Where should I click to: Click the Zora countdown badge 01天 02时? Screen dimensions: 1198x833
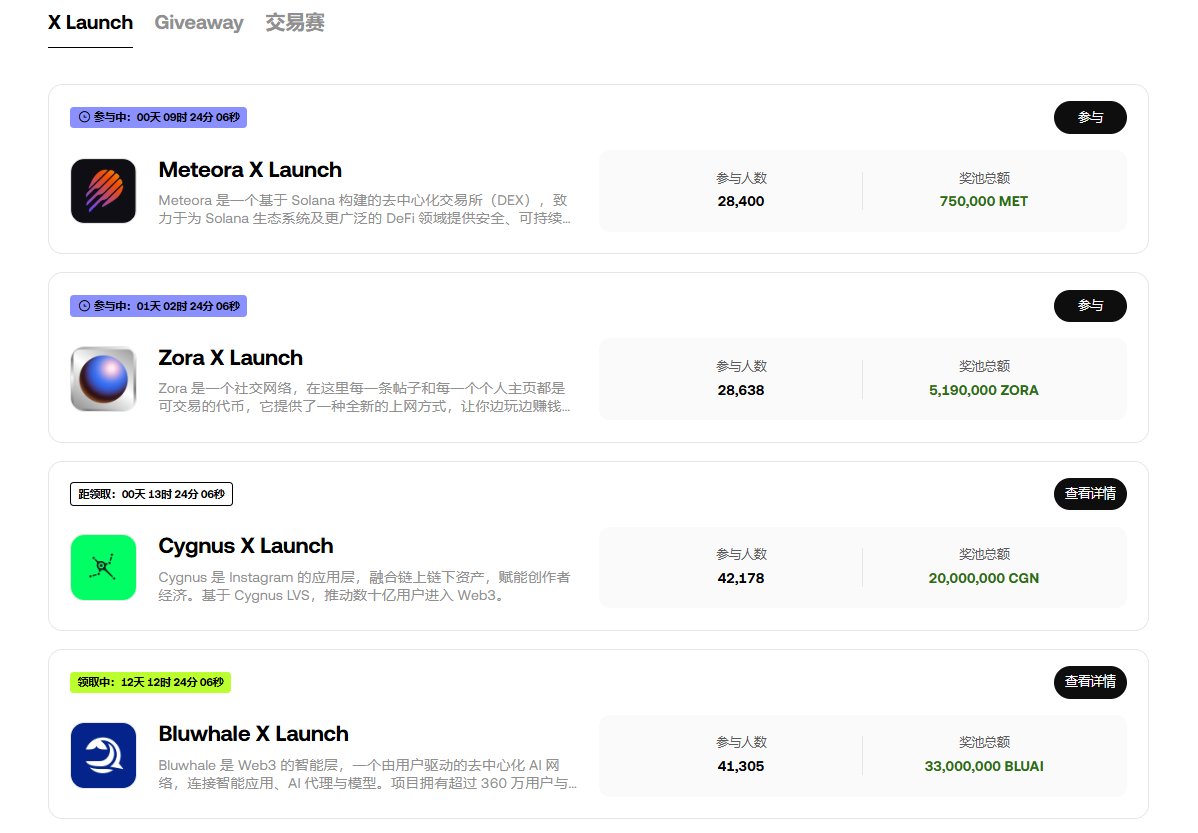(x=158, y=306)
